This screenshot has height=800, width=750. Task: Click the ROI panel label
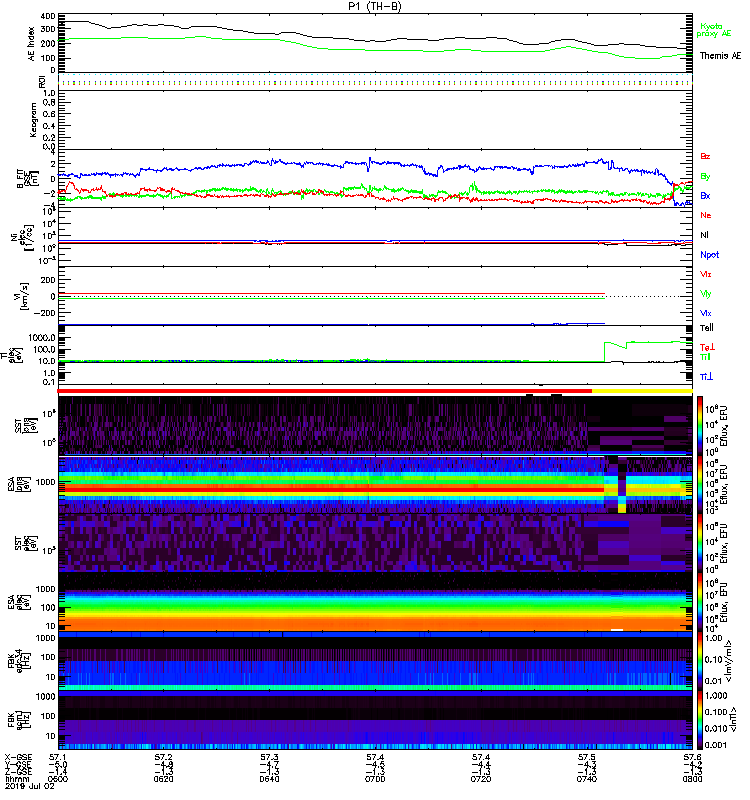(42, 81)
